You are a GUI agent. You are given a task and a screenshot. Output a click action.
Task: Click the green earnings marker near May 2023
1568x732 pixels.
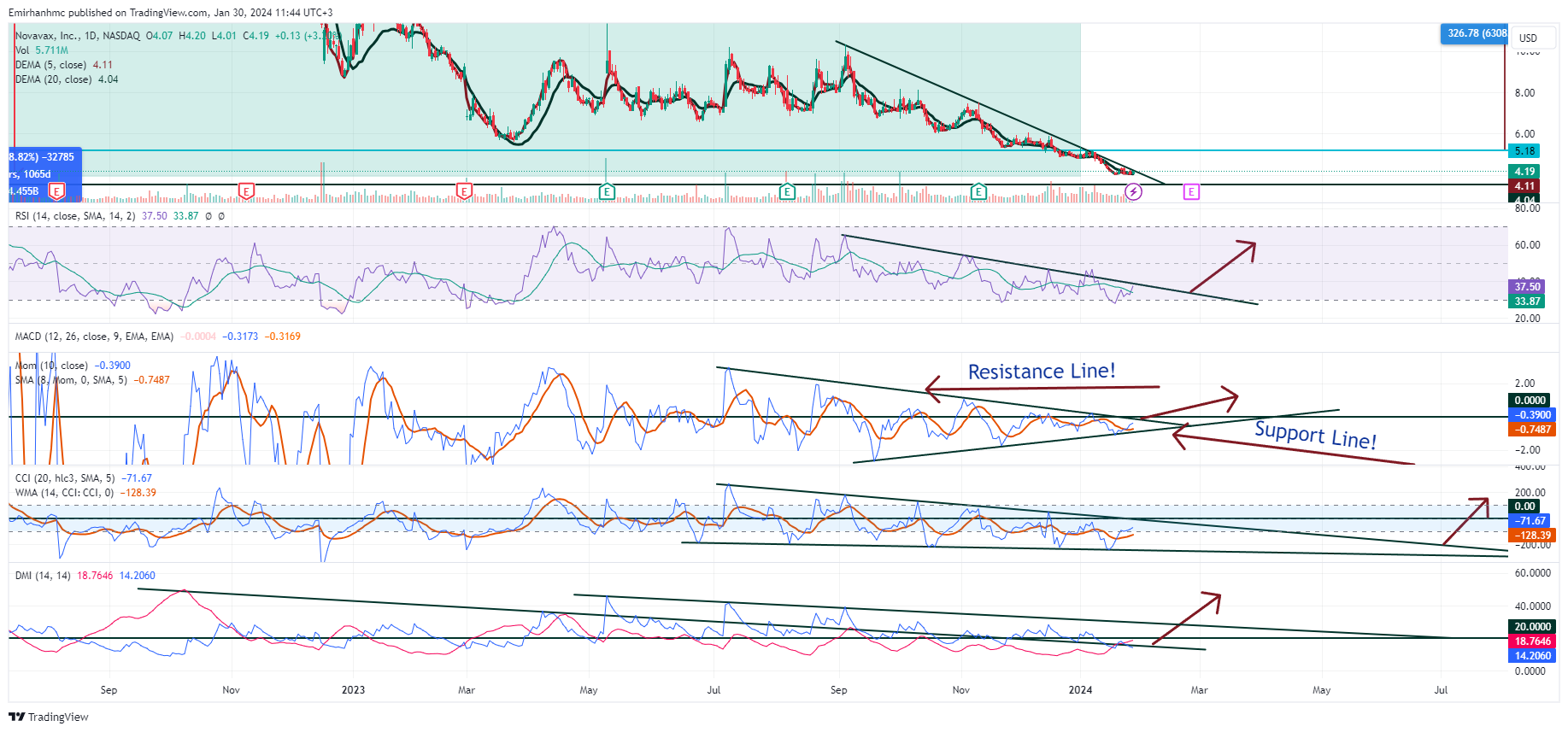(607, 191)
